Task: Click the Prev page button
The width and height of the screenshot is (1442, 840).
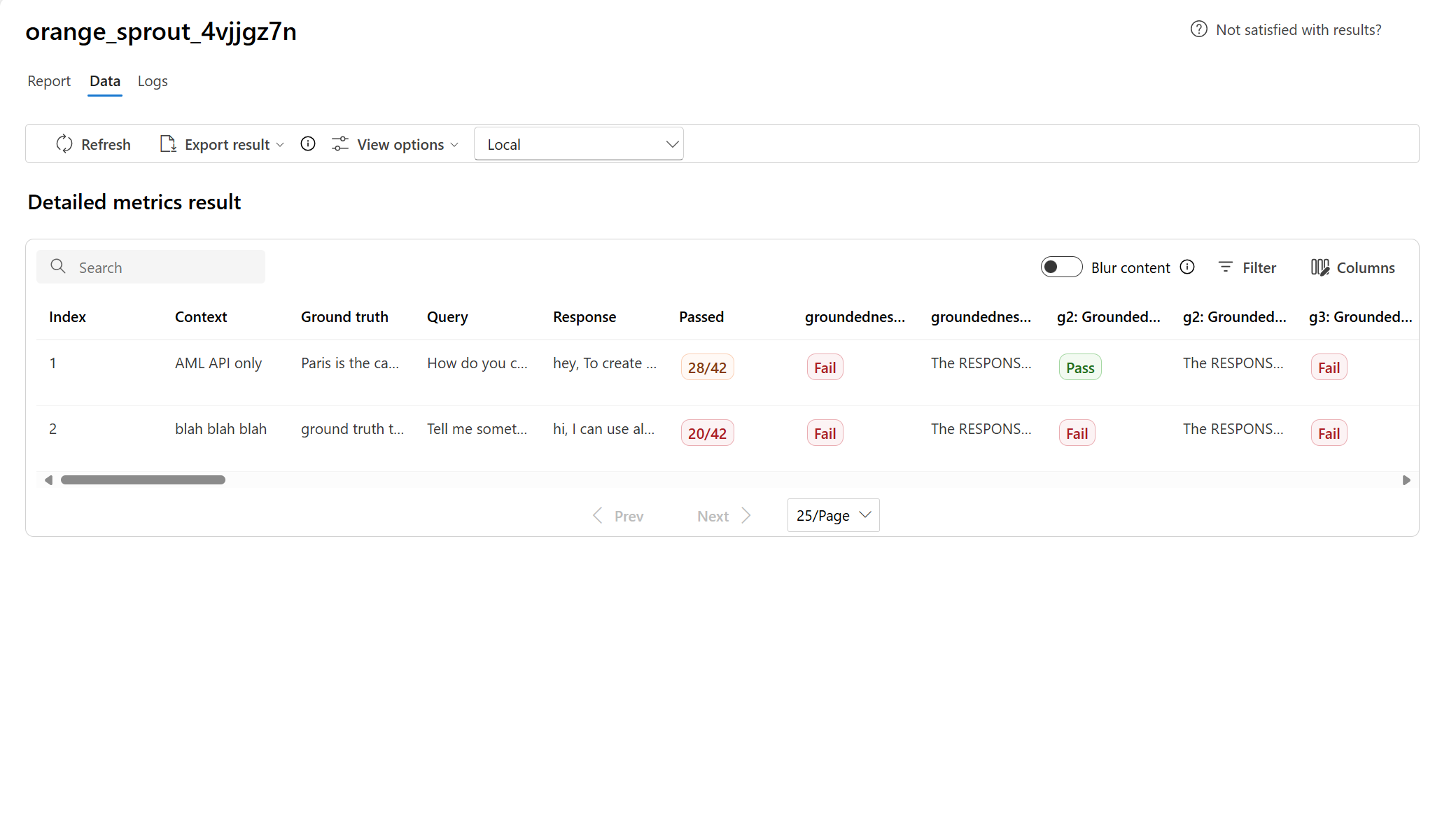Action: (x=618, y=516)
